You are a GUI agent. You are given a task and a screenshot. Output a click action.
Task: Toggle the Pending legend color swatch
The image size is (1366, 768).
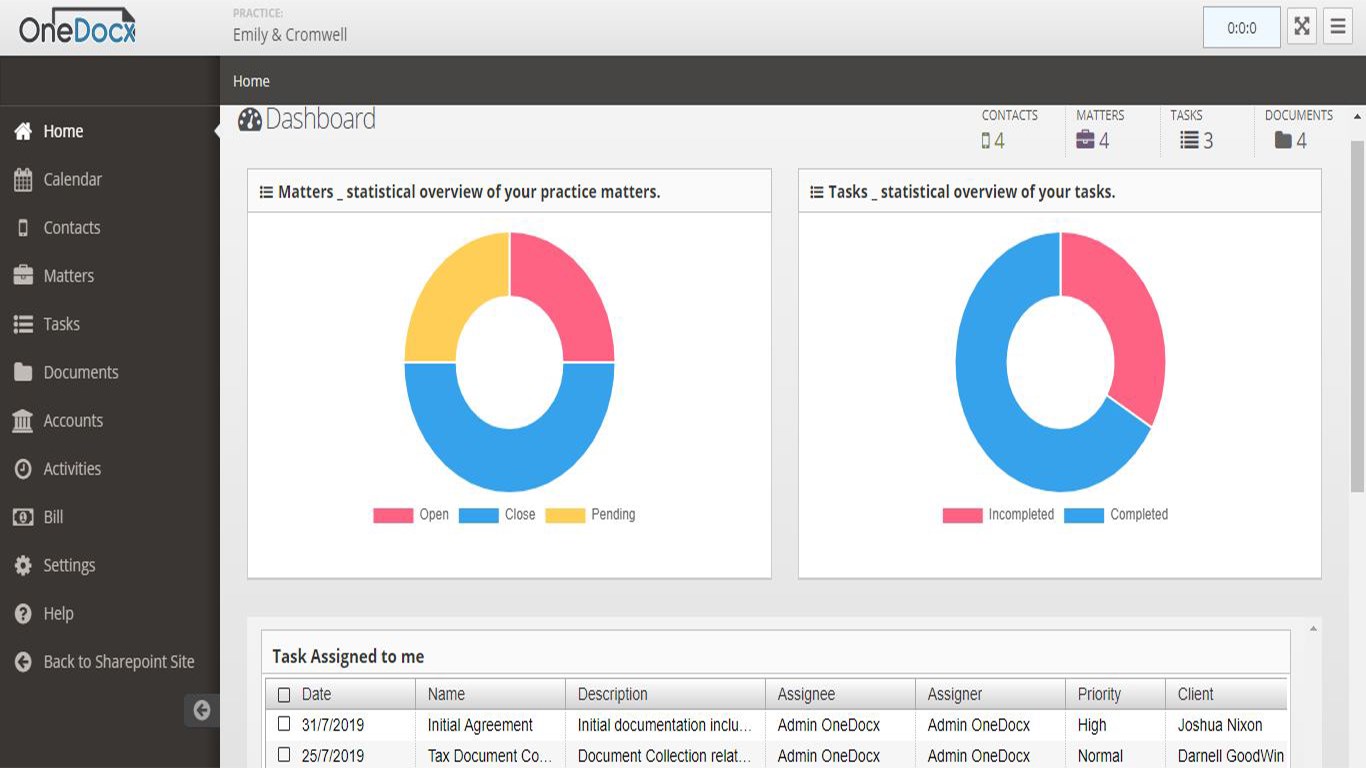tap(565, 515)
